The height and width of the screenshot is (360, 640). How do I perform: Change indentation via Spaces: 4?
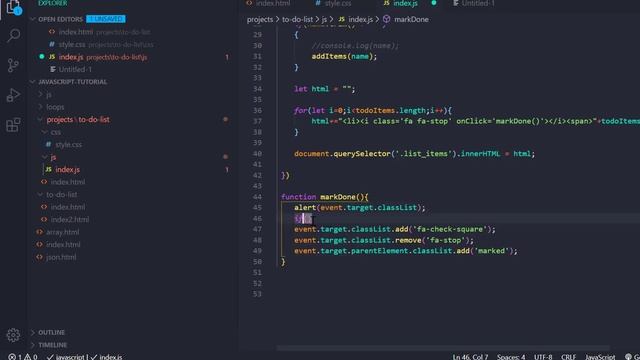[x=511, y=357]
